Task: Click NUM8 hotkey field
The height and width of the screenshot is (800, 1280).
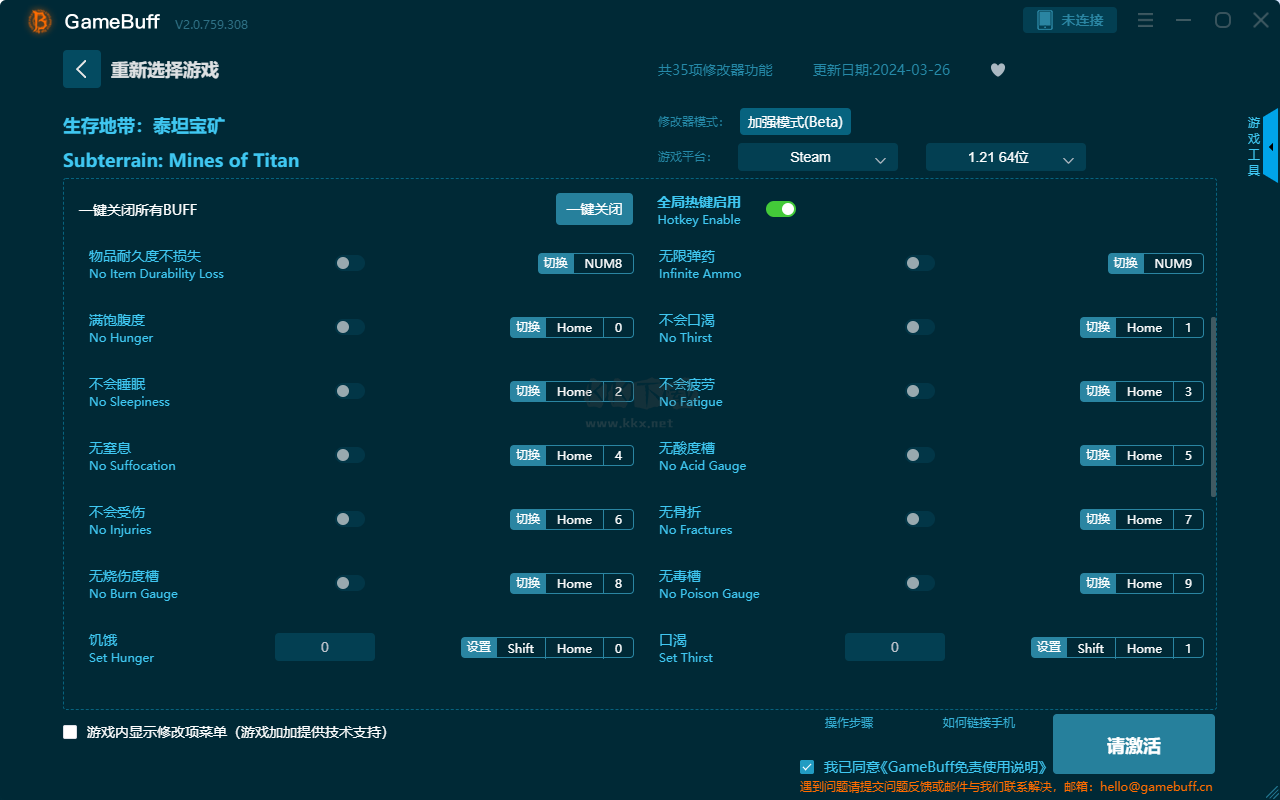Action: pos(603,263)
